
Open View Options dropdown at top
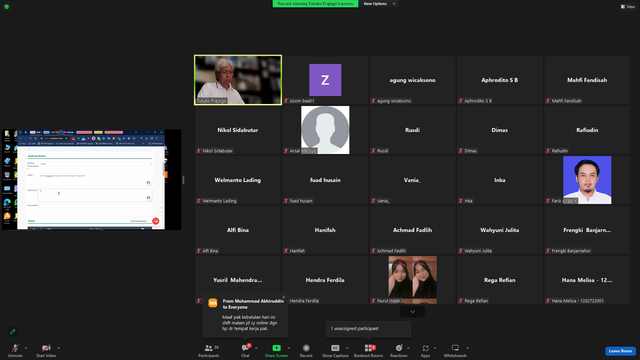[x=379, y=4]
